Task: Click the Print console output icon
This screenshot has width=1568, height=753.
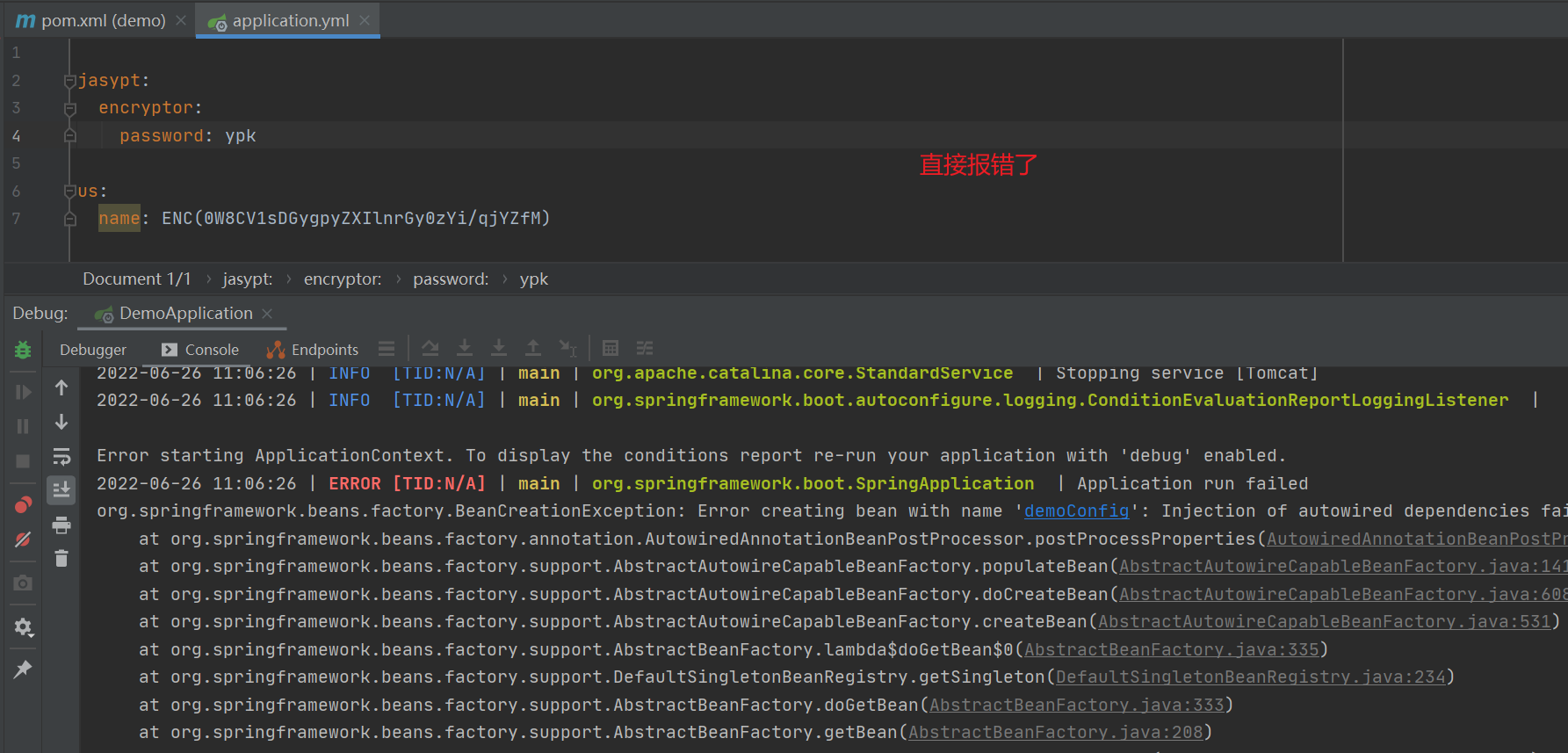Action: 61,525
